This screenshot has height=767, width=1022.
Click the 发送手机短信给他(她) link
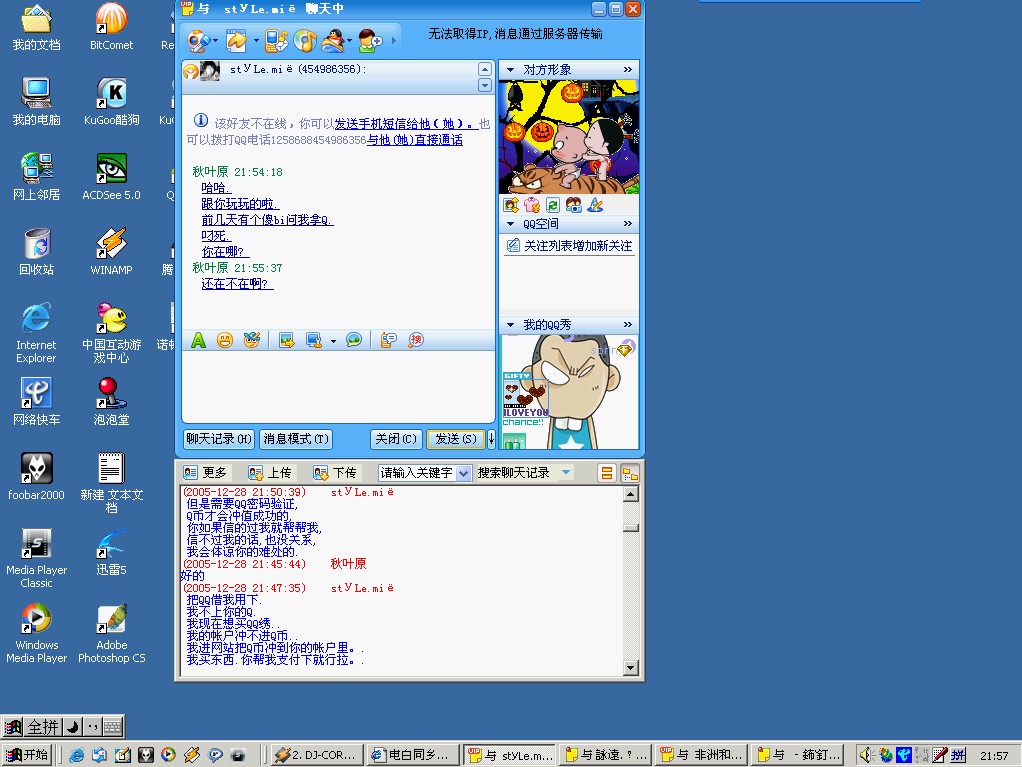click(405, 124)
